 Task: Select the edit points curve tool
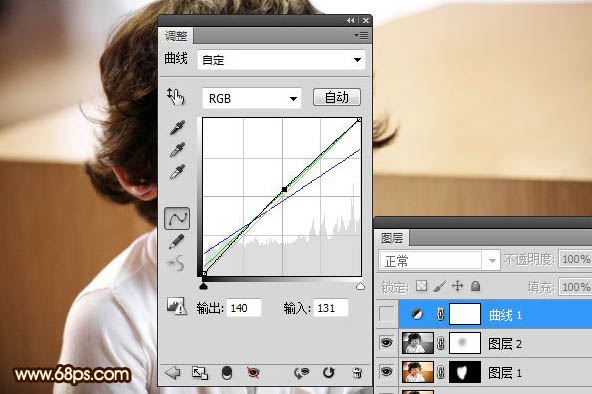click(x=177, y=219)
